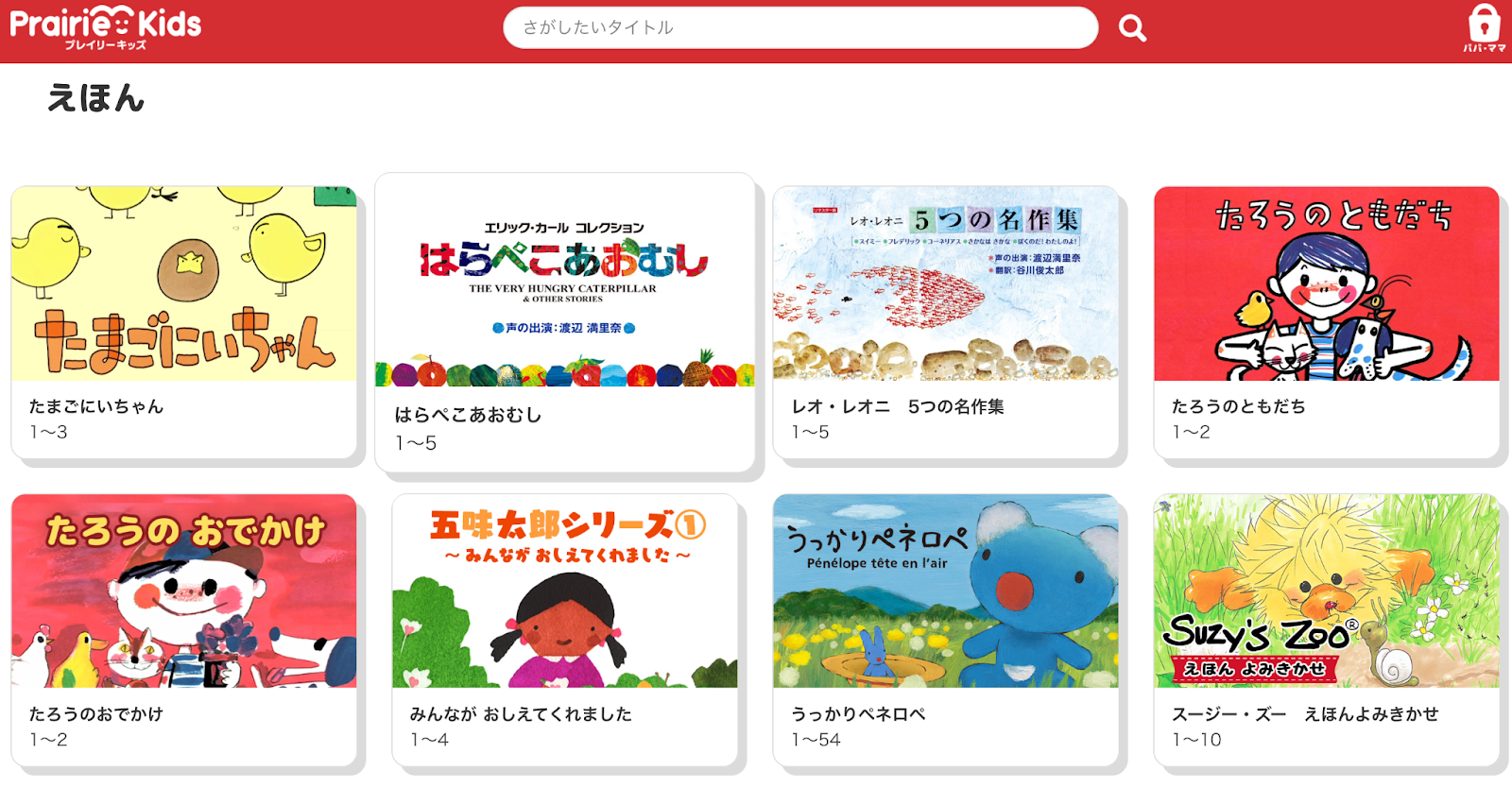The image size is (1512, 788).
Task: Open the はらぺこあおむし cover image
Action: point(565,281)
